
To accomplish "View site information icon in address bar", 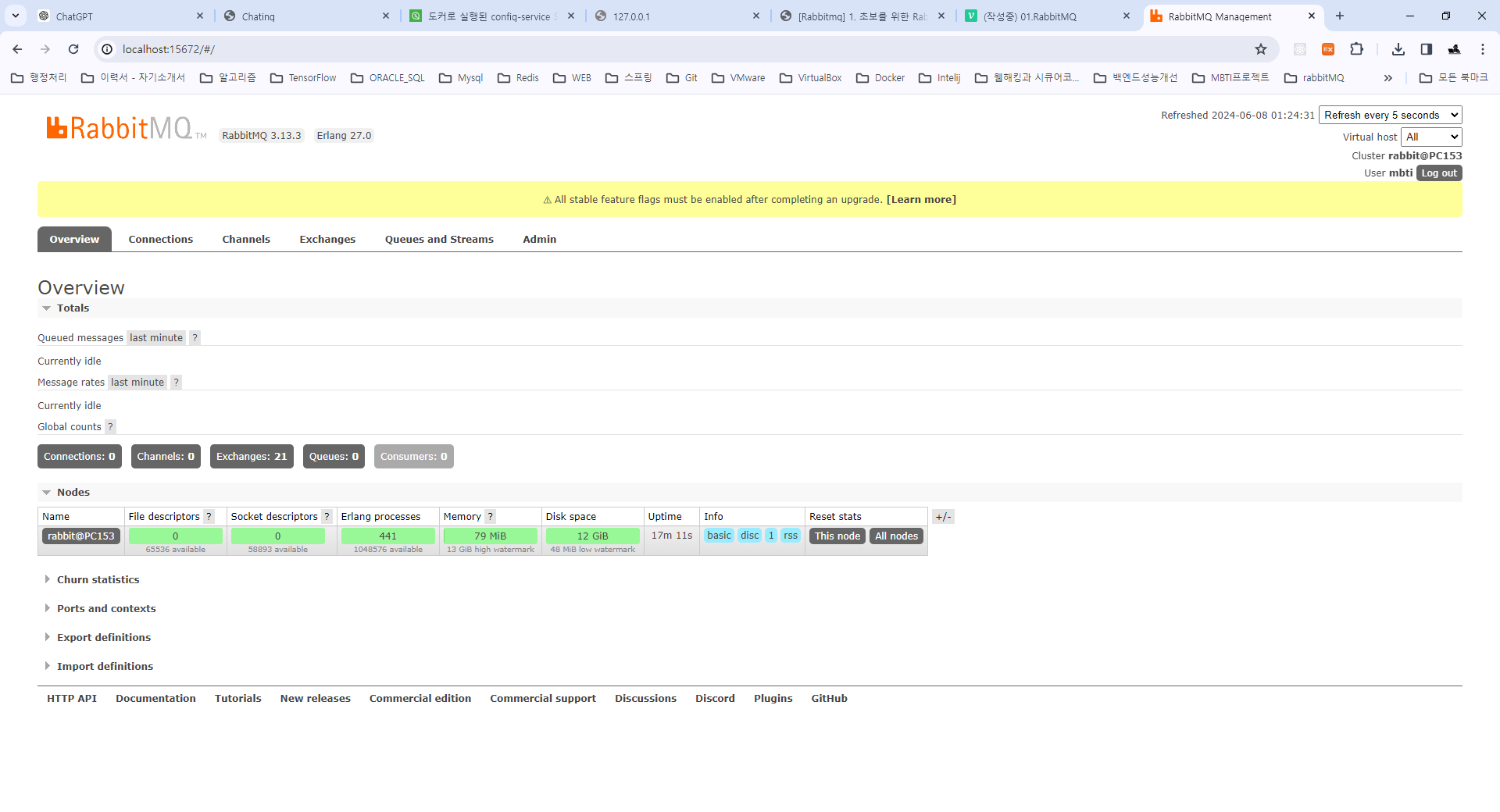I will [x=108, y=49].
